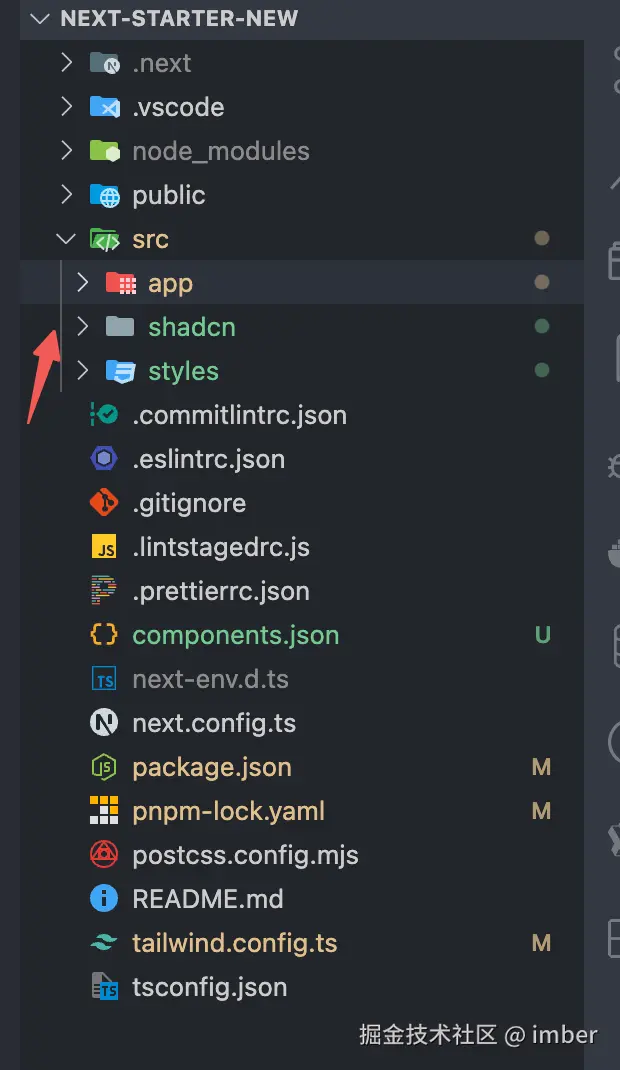Viewport: 620px width, 1070px height.
Task: Expand the app folder chevron
Action: [83, 283]
